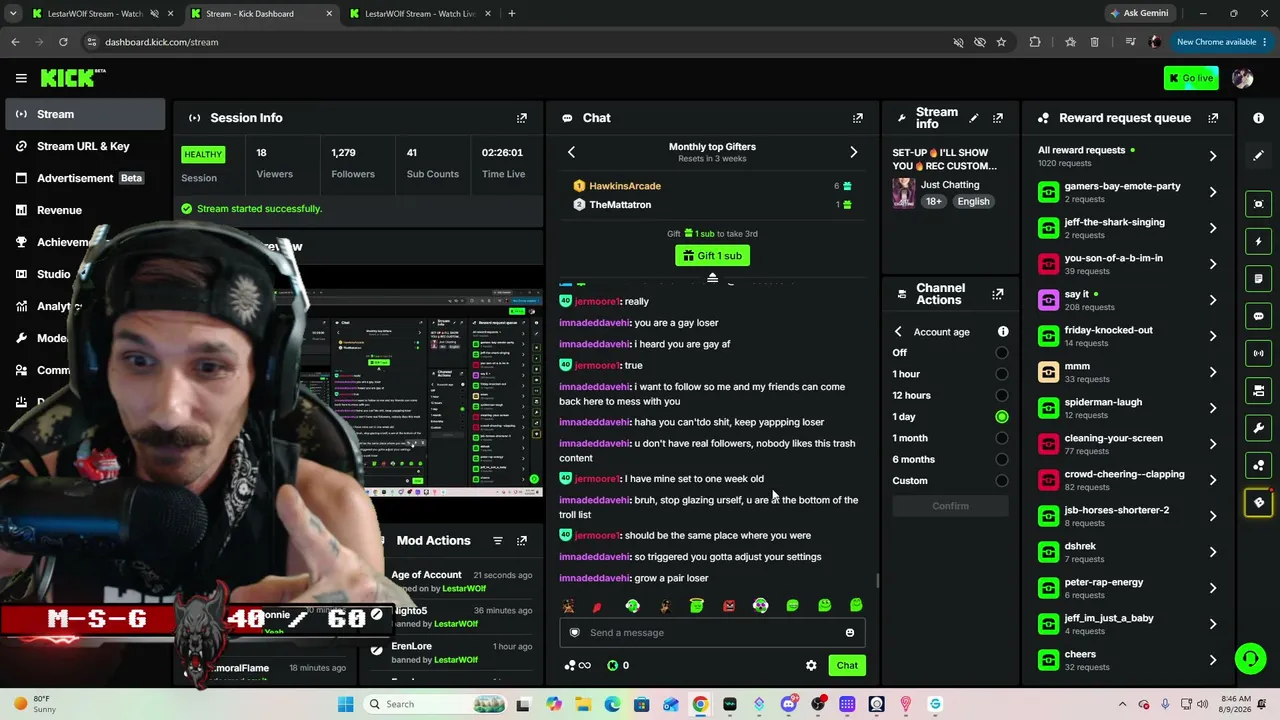1280x720 pixels.
Task: Open the info icon in right rail
Action: tap(1259, 118)
